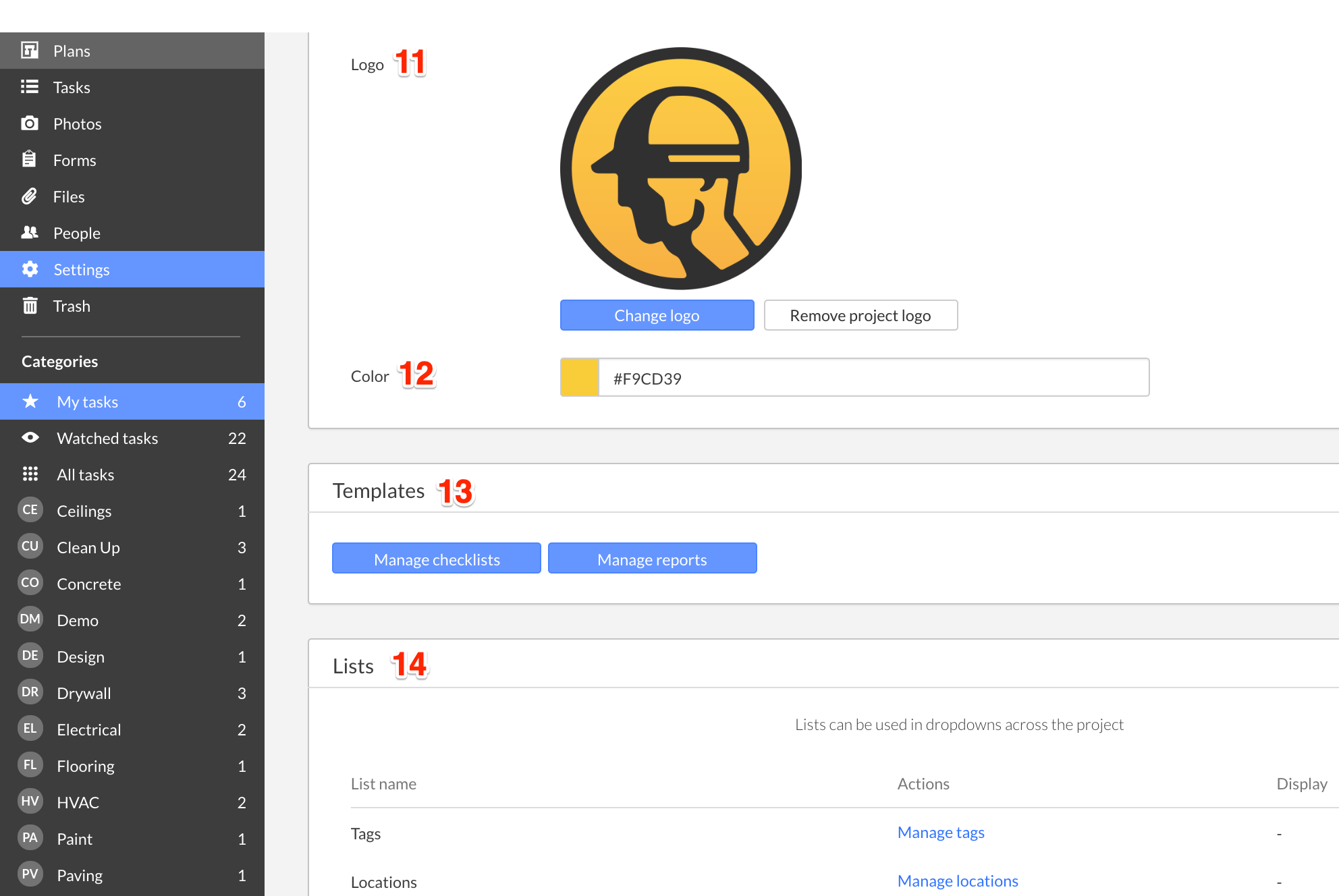Open the People page

click(132, 233)
